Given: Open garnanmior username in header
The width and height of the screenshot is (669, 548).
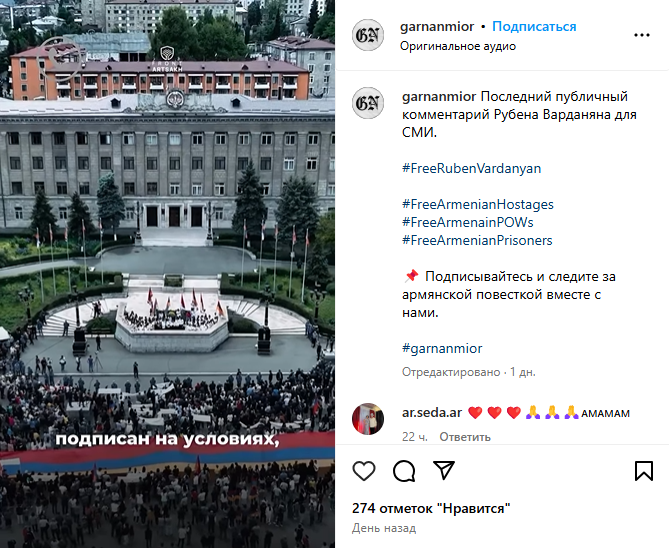Looking at the screenshot, I should [x=437, y=26].
